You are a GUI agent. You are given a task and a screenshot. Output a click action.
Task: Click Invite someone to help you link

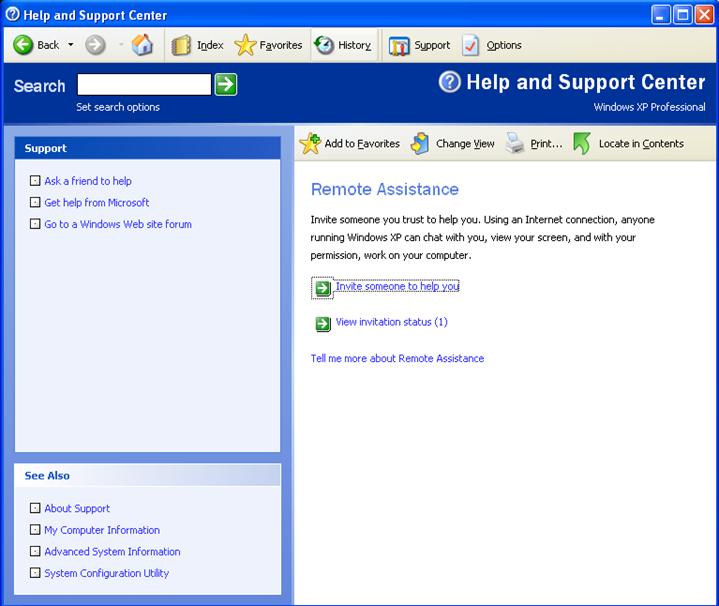pos(397,286)
